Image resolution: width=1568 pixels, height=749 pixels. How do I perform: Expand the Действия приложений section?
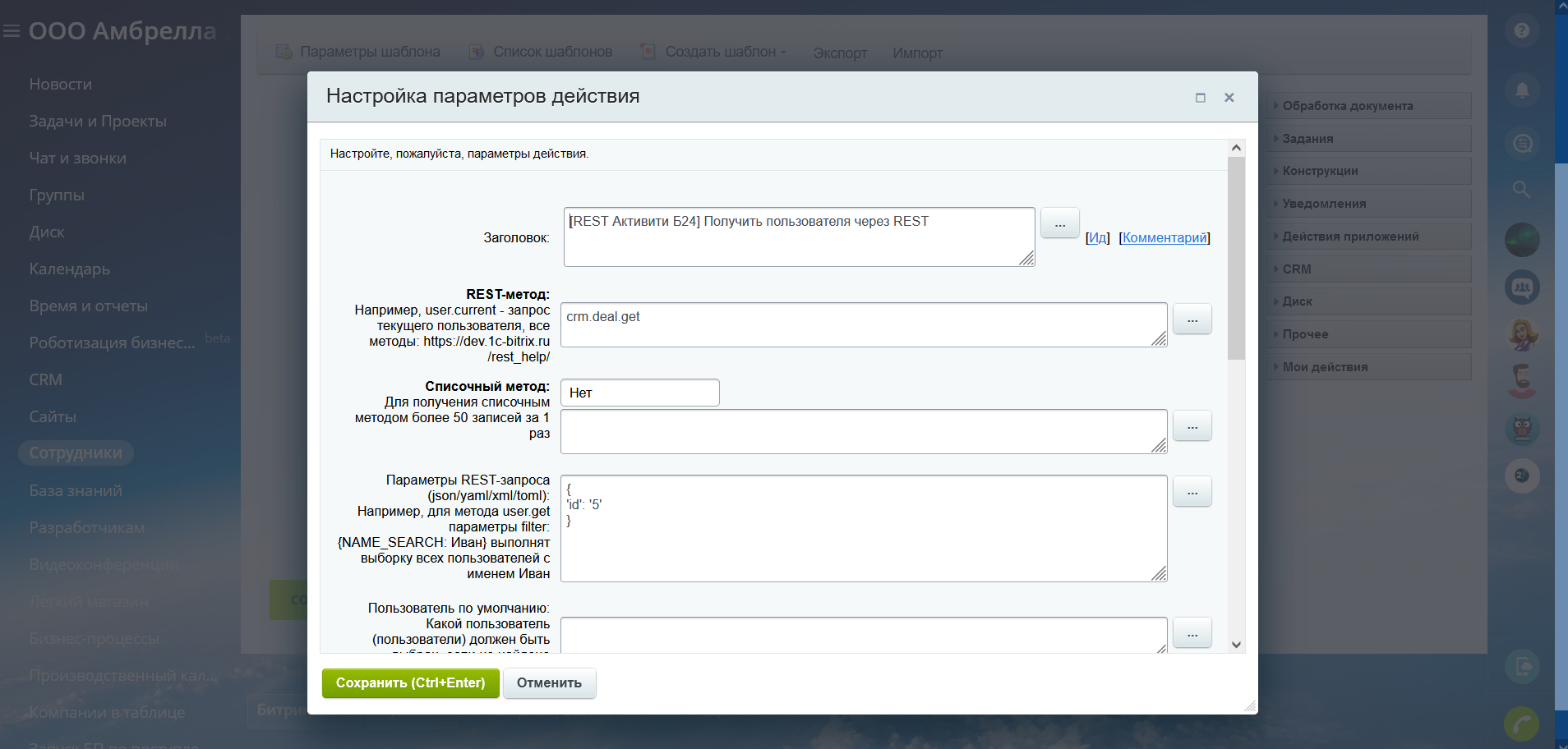pos(1368,237)
